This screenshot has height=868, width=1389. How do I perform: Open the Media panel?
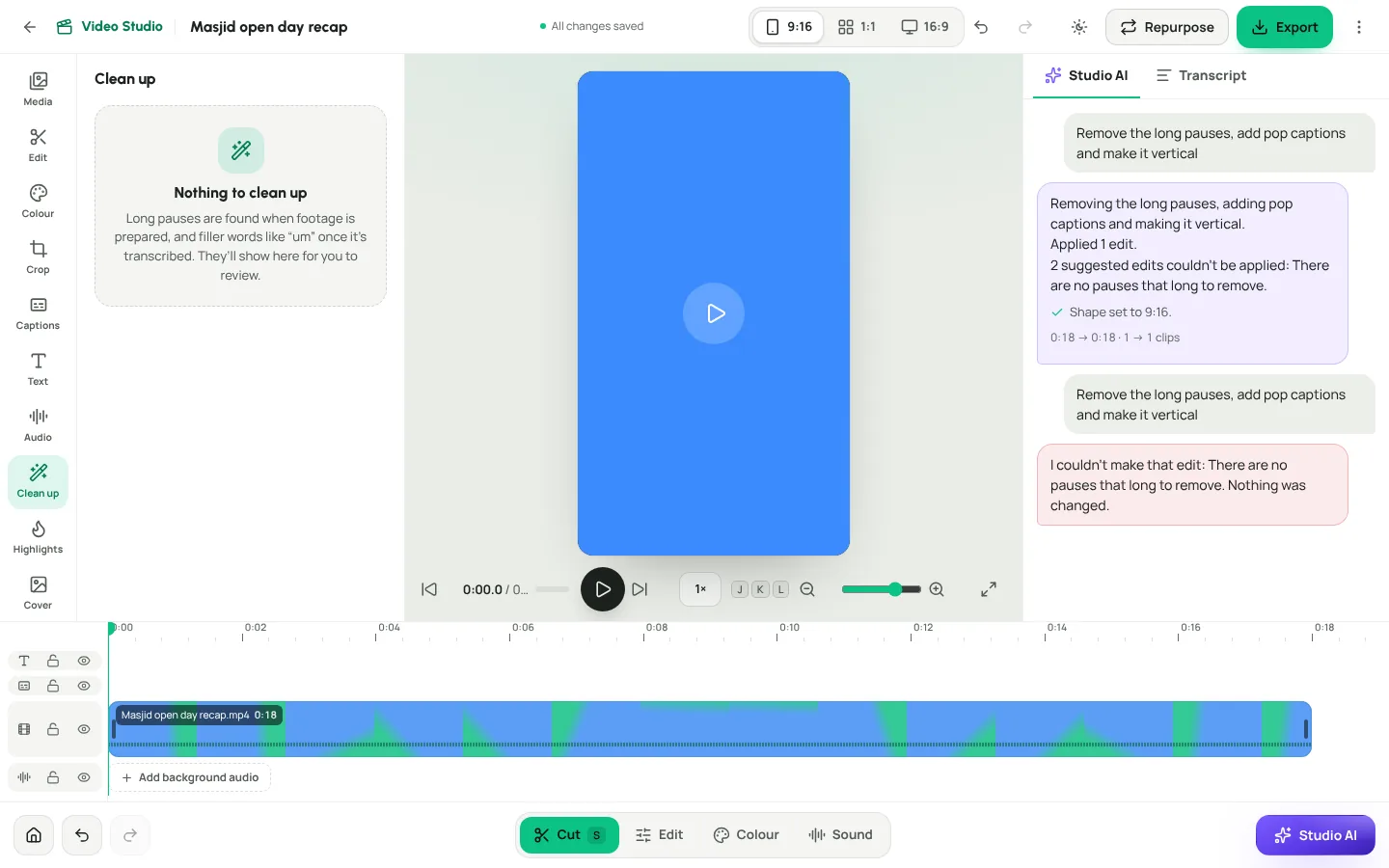tap(38, 89)
